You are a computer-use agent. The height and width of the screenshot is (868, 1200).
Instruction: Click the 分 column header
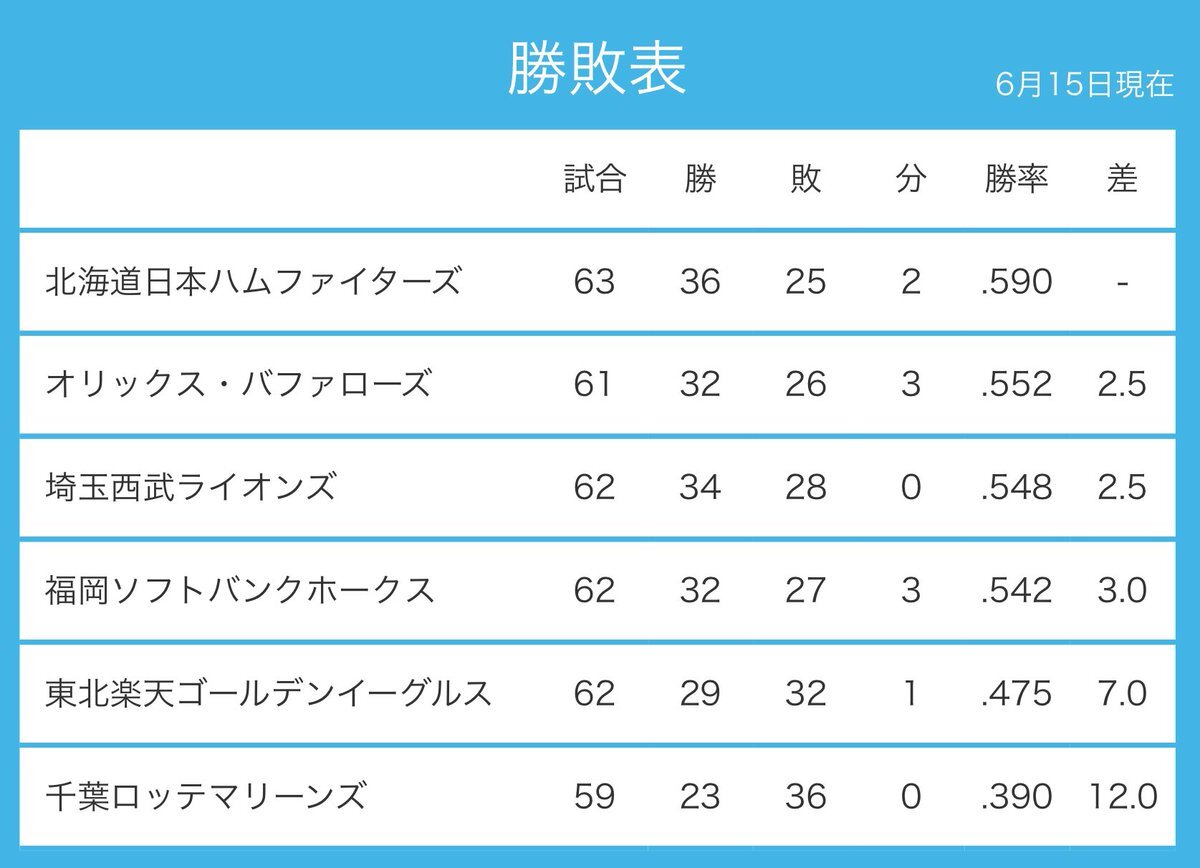tap(910, 180)
